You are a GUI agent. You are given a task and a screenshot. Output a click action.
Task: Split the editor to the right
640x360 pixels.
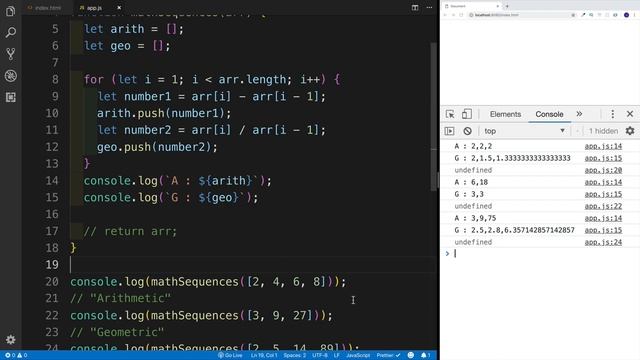(415, 7)
